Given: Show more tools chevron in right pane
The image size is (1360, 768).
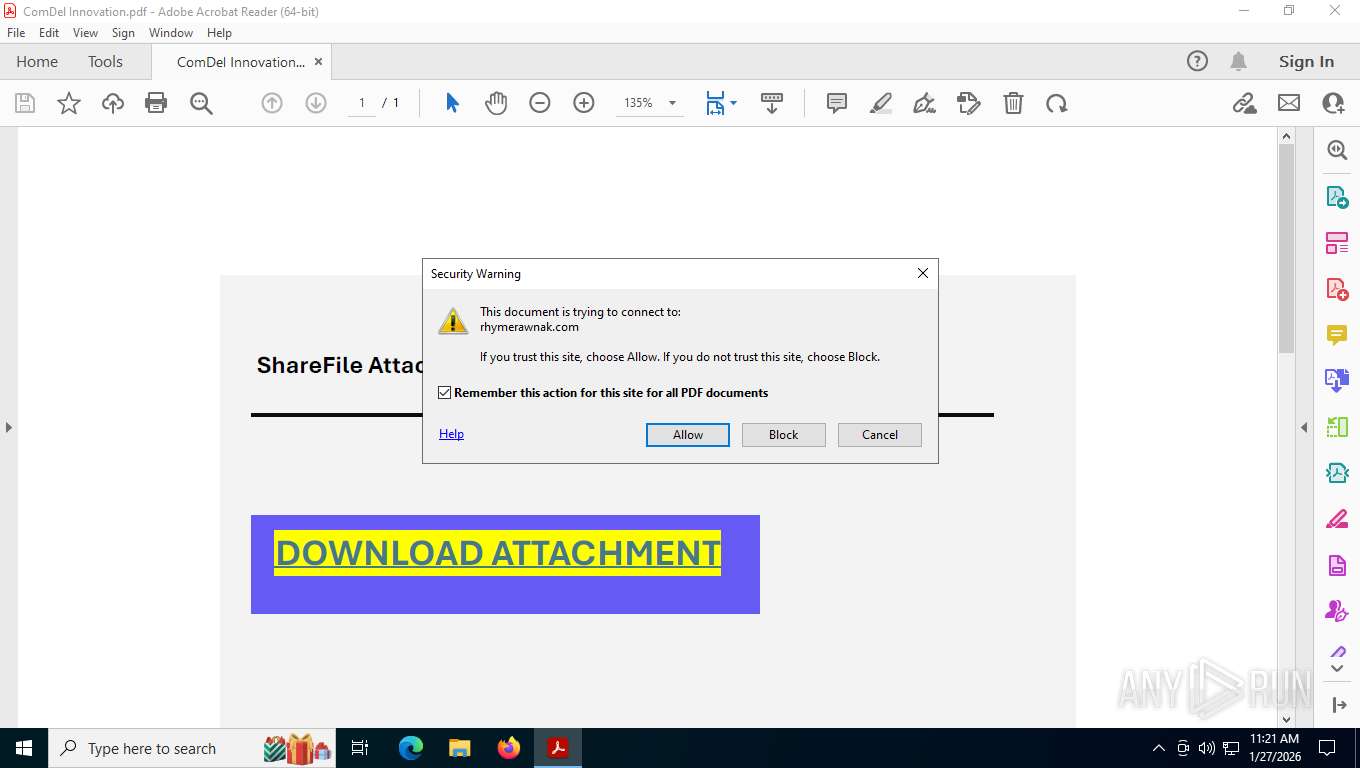Looking at the screenshot, I should tap(1337, 668).
